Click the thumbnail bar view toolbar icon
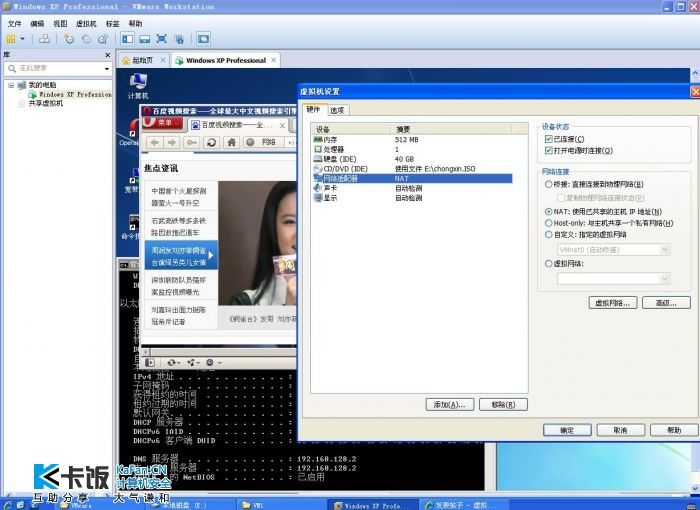 [x=145, y=39]
